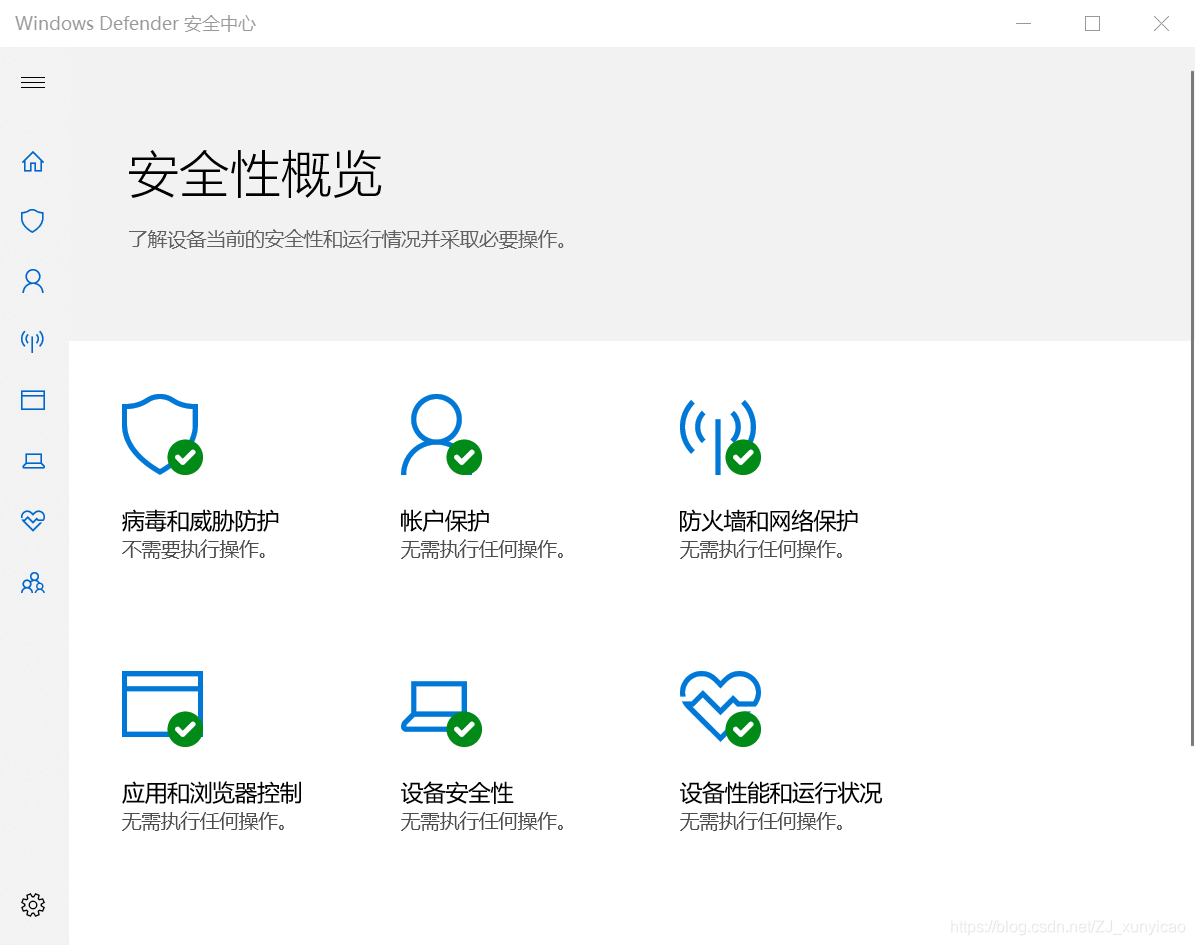Open the sidebar firewall antenna icon
The height and width of the screenshot is (945, 1195).
click(x=33, y=340)
